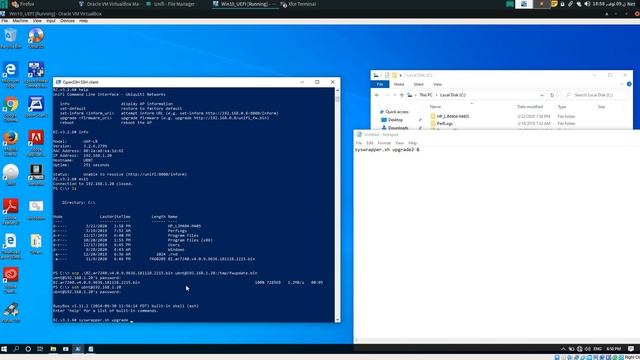Open the Home ribbon tab in File Explorer
640x360 pixels.
pos(399,84)
